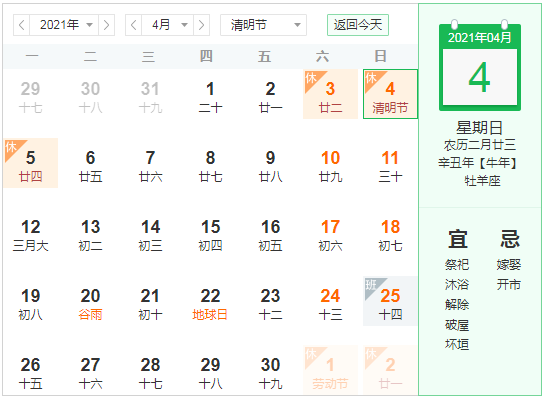Viewport: 545px width, 398px height.
Task: Select April 28 (十七)
Action: pos(151,370)
